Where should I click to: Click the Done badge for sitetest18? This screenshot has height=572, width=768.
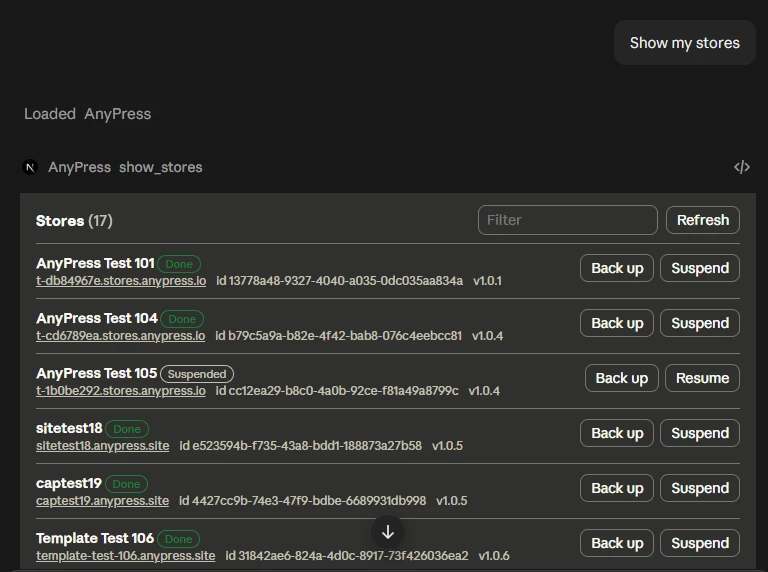click(127, 429)
